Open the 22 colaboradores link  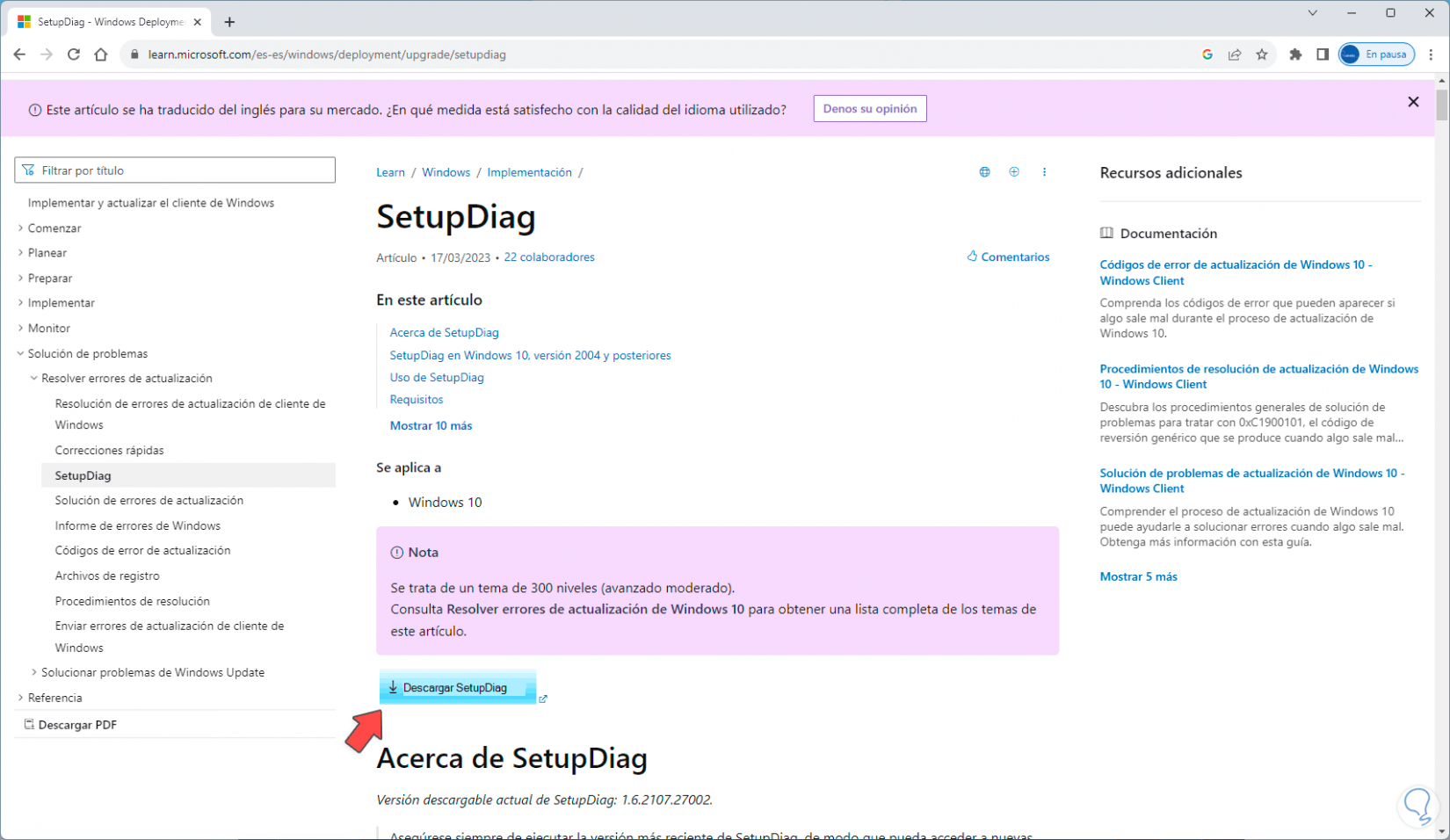(x=549, y=257)
